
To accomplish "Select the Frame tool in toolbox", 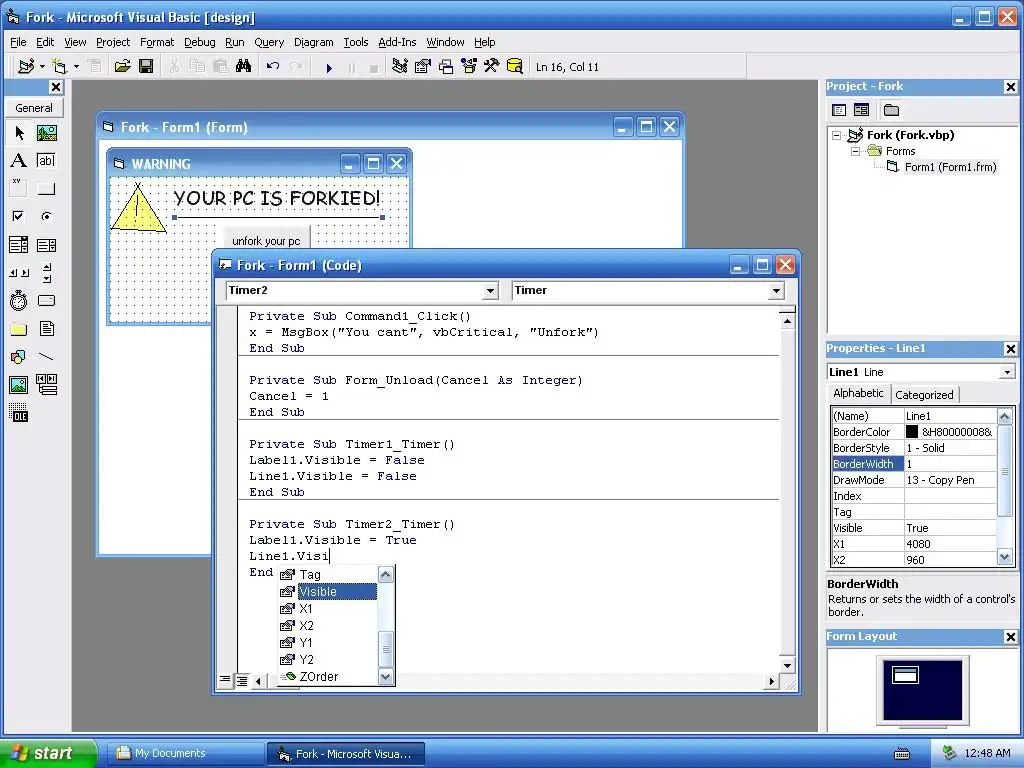I will (x=19, y=189).
